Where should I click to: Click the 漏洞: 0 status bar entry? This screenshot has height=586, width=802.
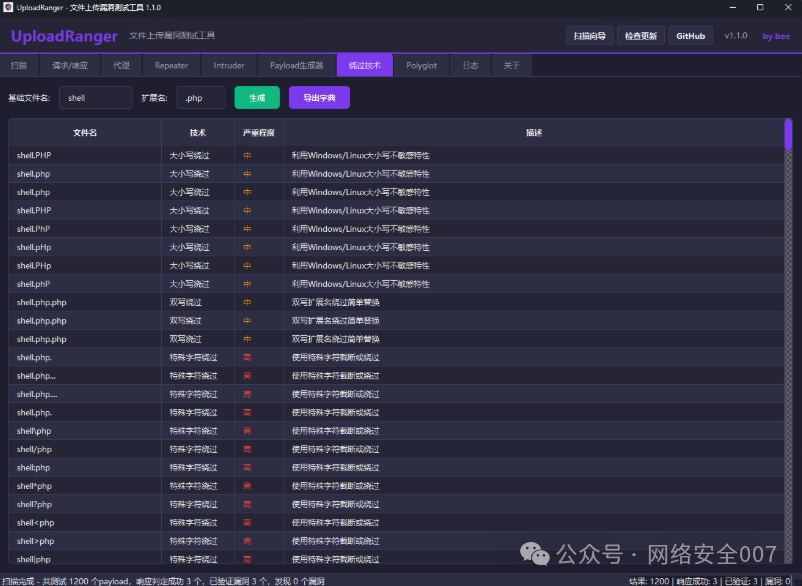[777, 581]
